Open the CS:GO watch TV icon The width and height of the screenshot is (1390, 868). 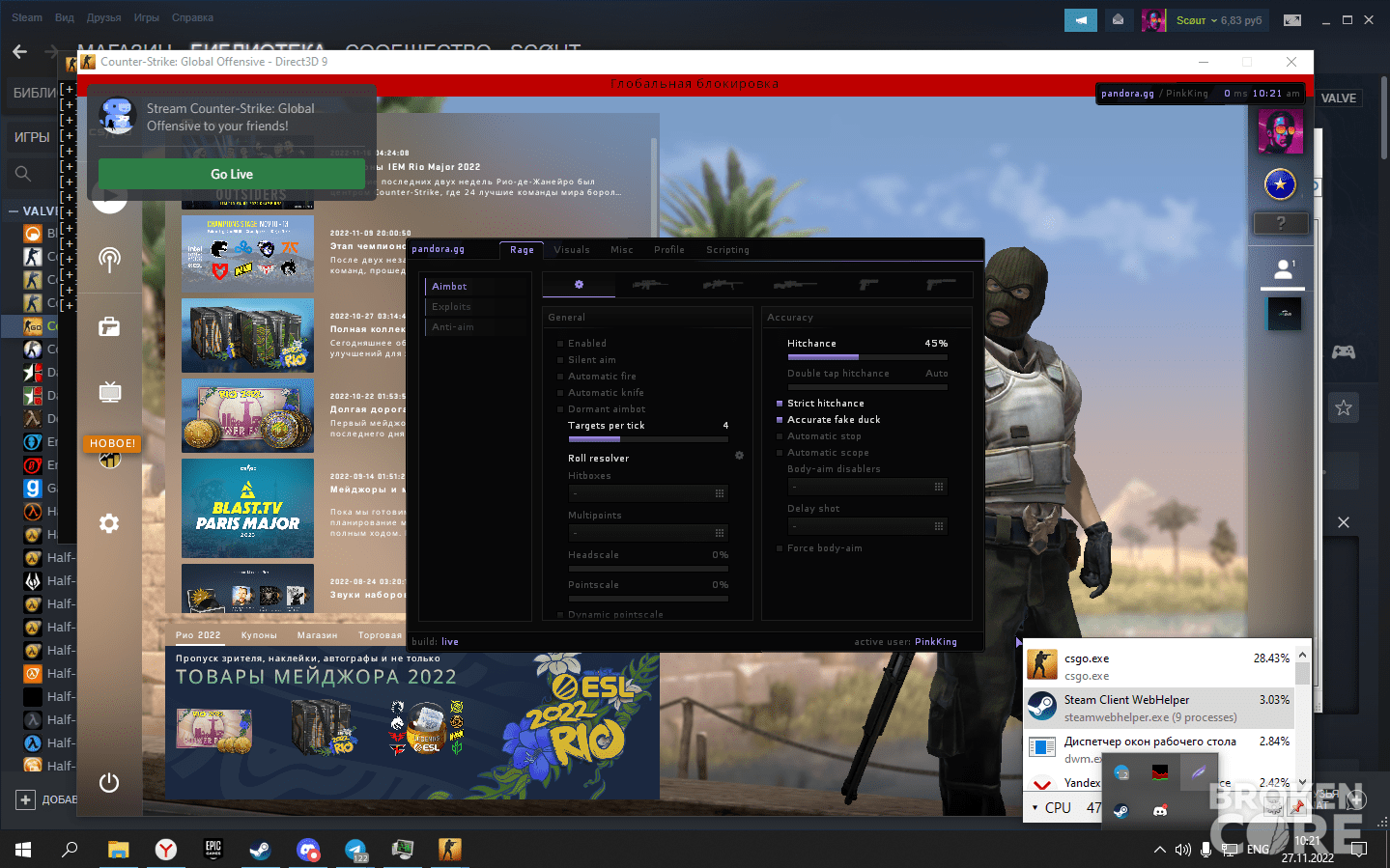point(109,391)
